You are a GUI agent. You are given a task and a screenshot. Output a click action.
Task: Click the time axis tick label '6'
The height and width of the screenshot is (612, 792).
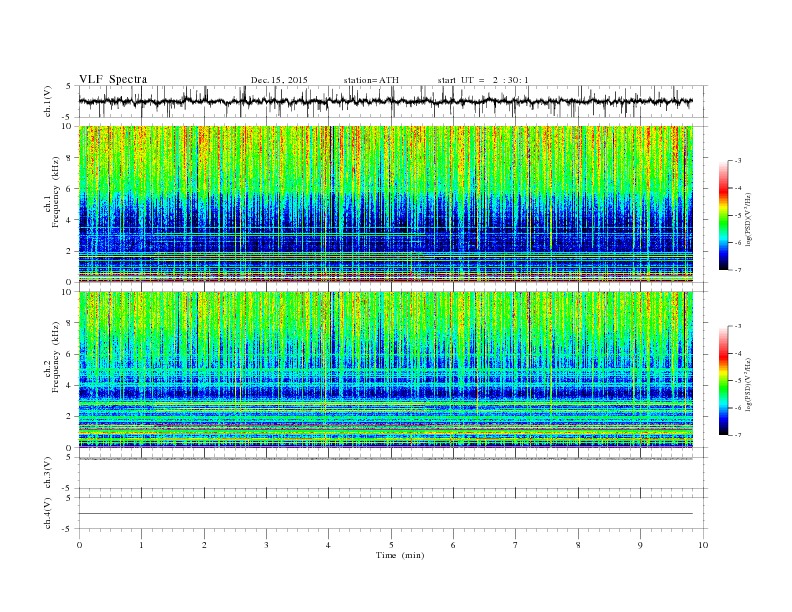pos(453,545)
